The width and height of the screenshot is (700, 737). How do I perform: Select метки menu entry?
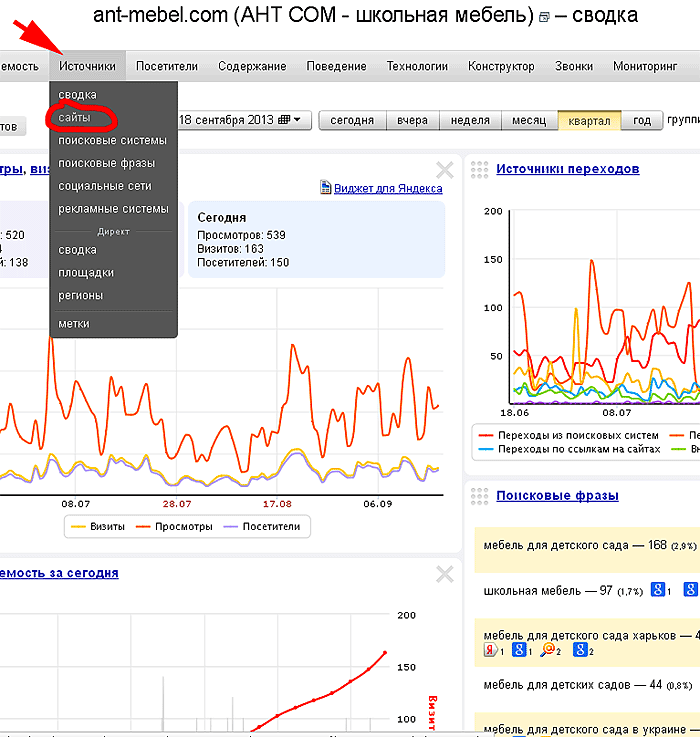pyautogui.click(x=74, y=323)
